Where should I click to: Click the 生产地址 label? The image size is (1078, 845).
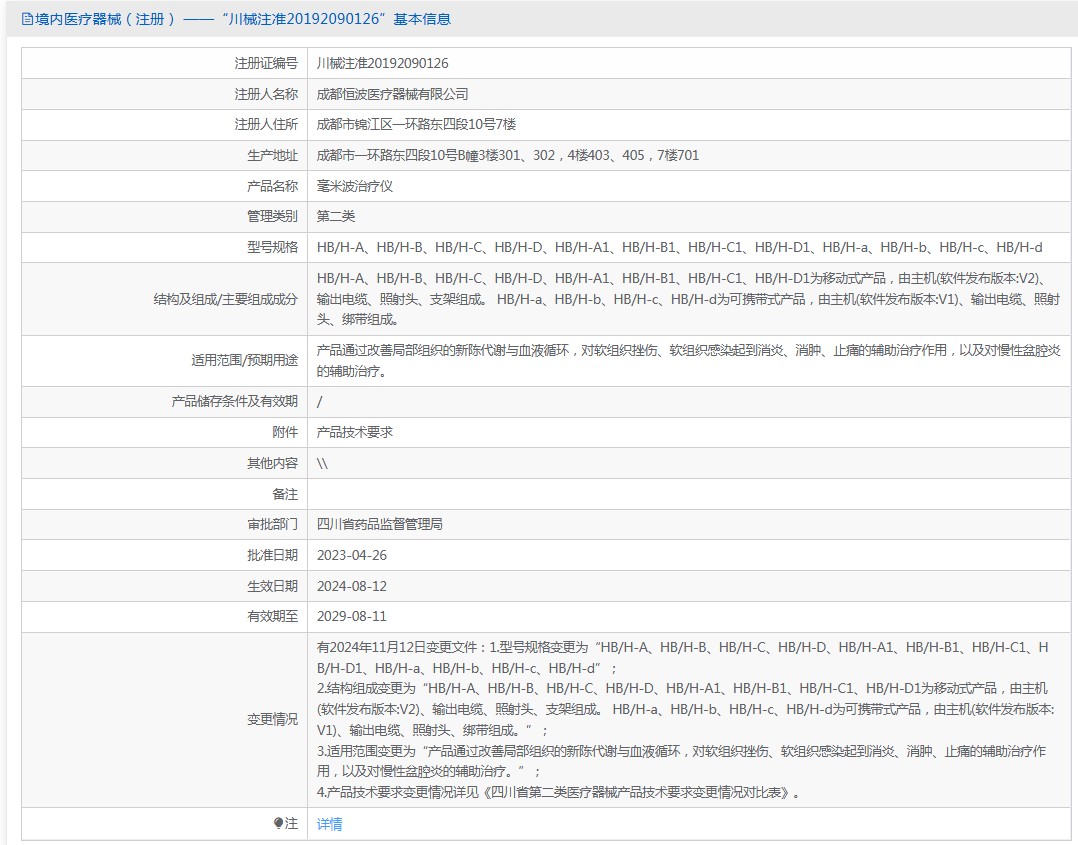tap(272, 155)
